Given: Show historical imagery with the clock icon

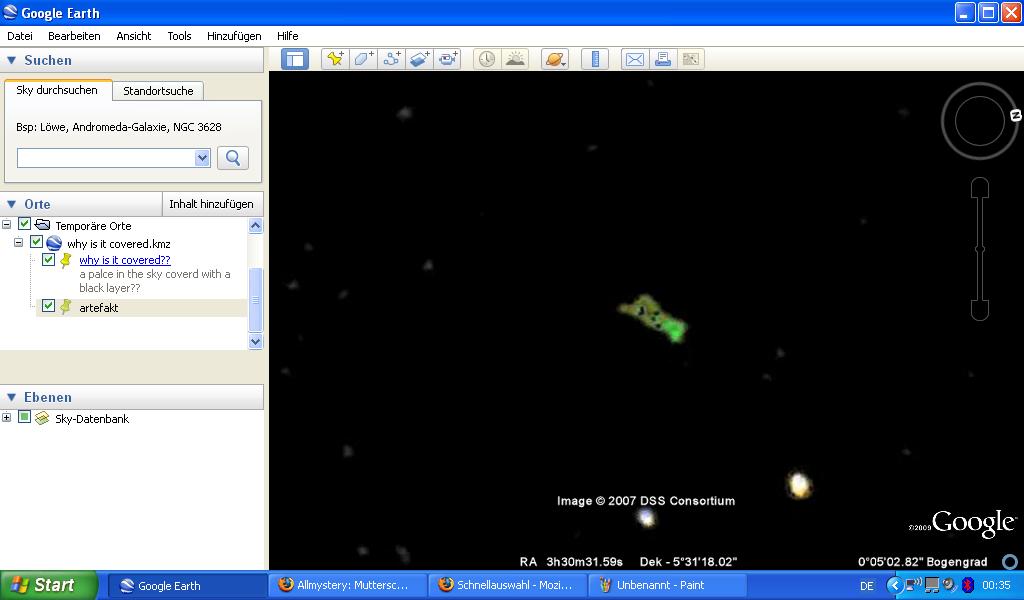Looking at the screenshot, I should click(487, 59).
